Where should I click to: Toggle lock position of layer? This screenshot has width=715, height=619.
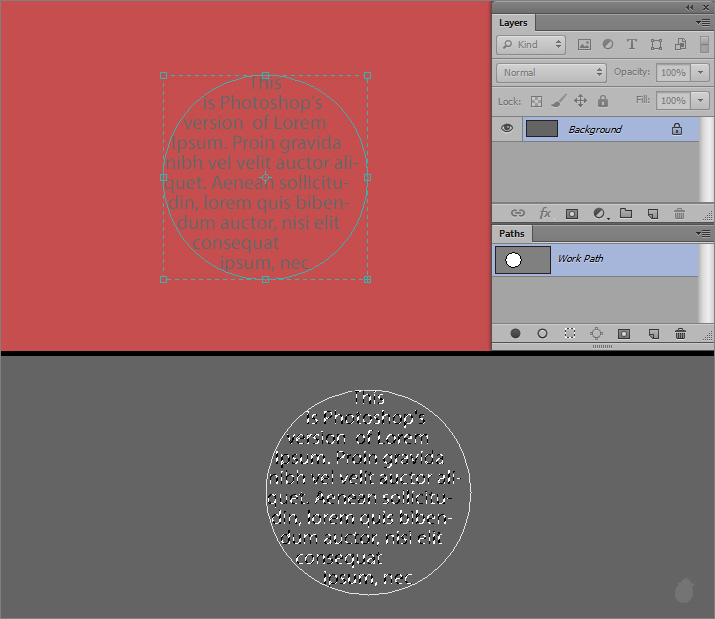click(580, 101)
